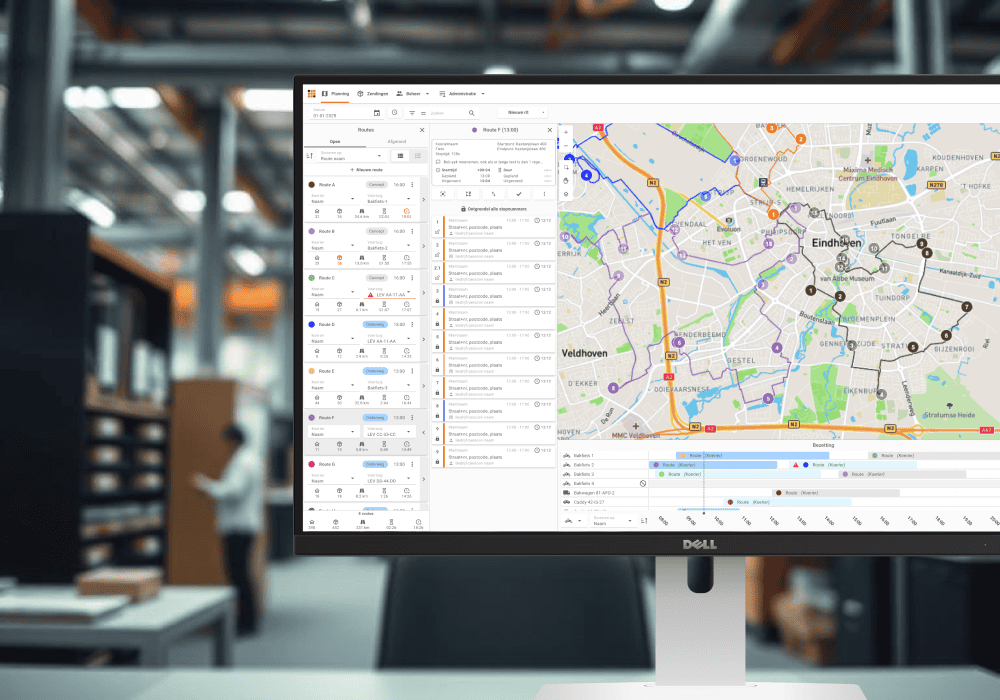Click the timeline sort direction icon
This screenshot has width=1000, height=700.
(x=644, y=521)
